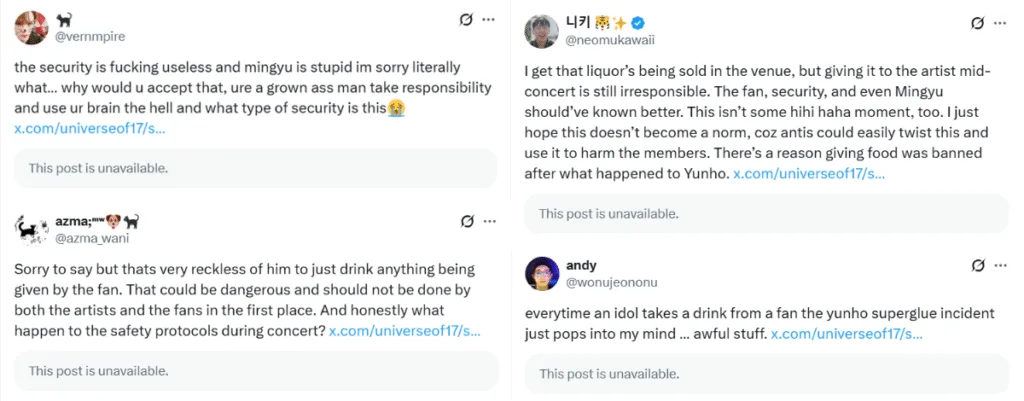This screenshot has height=401, width=1024.
Task: Click the Grok icon on andy's post
Action: click(x=976, y=266)
